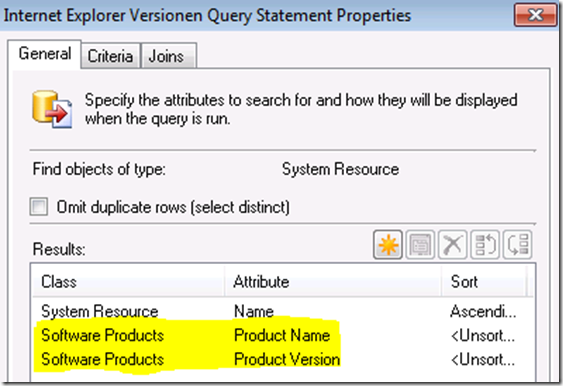Click the Properties icon in Results toolbar
This screenshot has width=563, height=386.
click(x=420, y=245)
